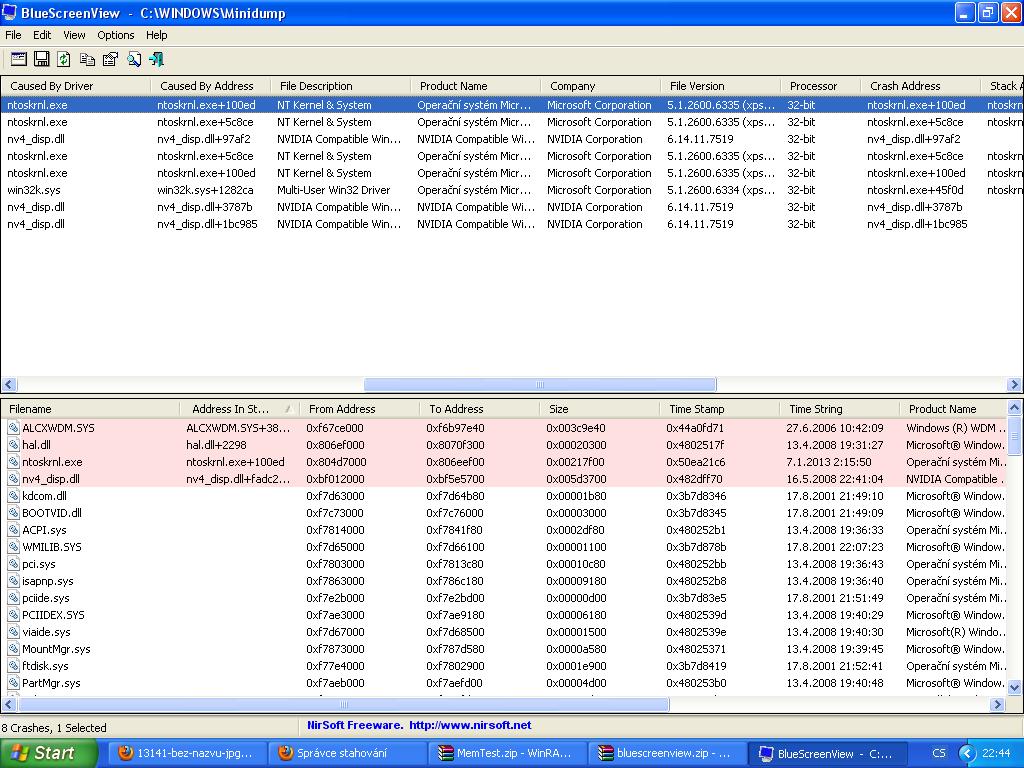This screenshot has height=768, width=1024.
Task: Click the file icon beside BOOTVID.dll
Action: point(13,513)
